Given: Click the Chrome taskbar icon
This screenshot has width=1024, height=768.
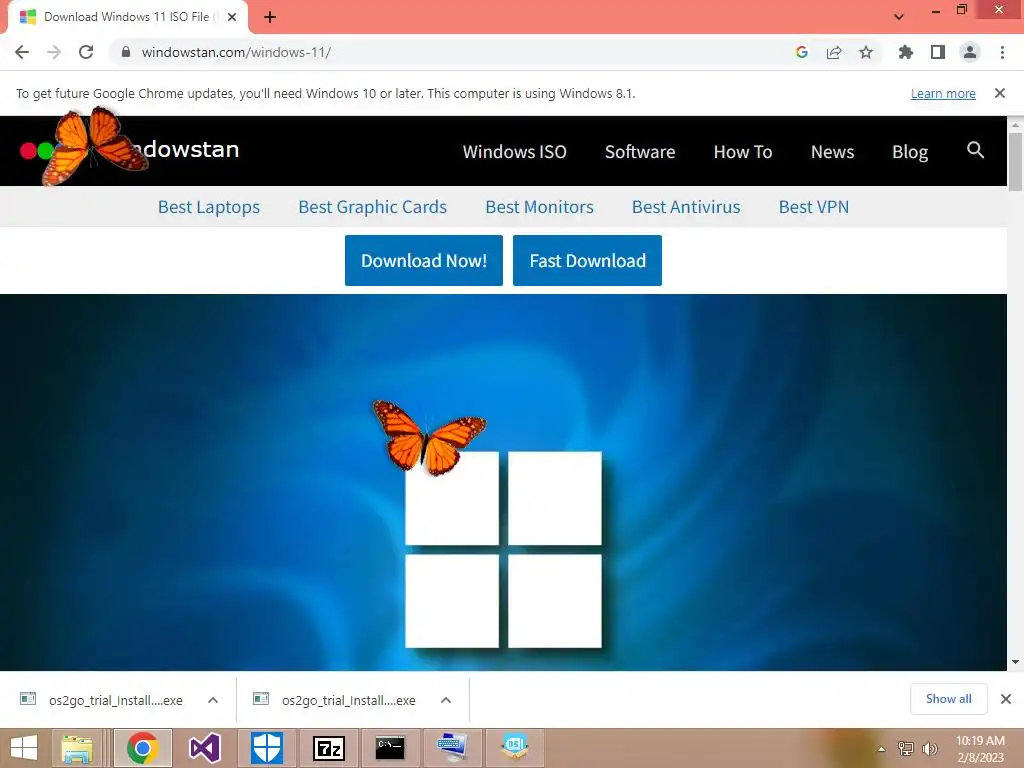Looking at the screenshot, I should [143, 748].
